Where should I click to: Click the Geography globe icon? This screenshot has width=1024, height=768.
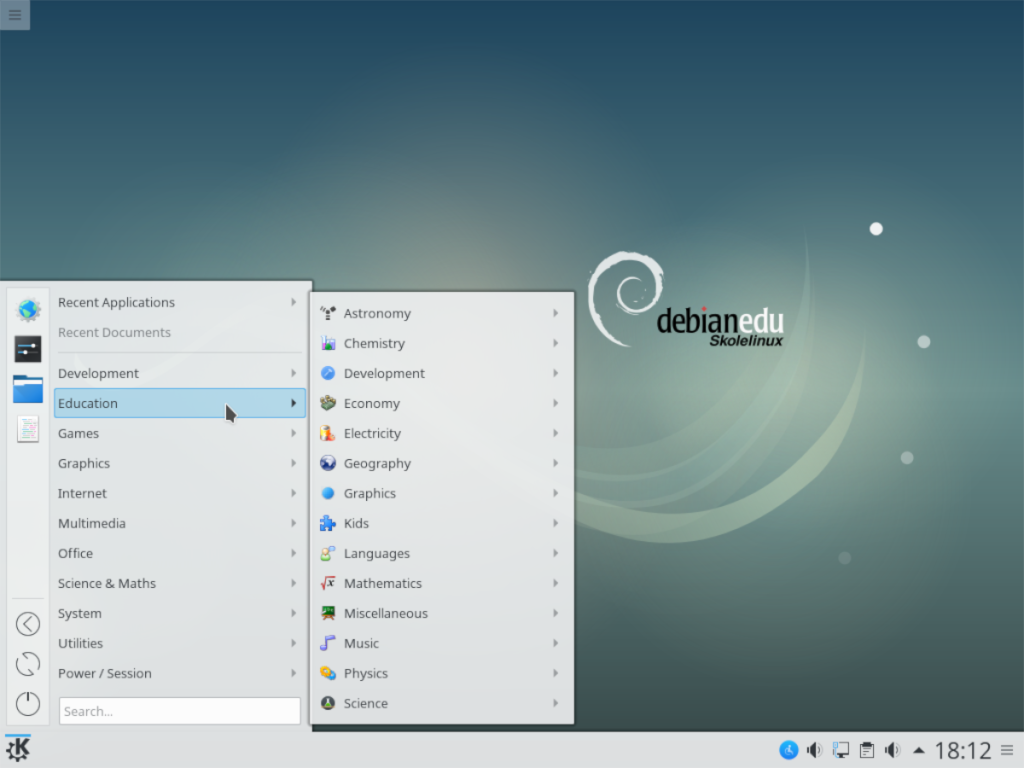tap(328, 463)
